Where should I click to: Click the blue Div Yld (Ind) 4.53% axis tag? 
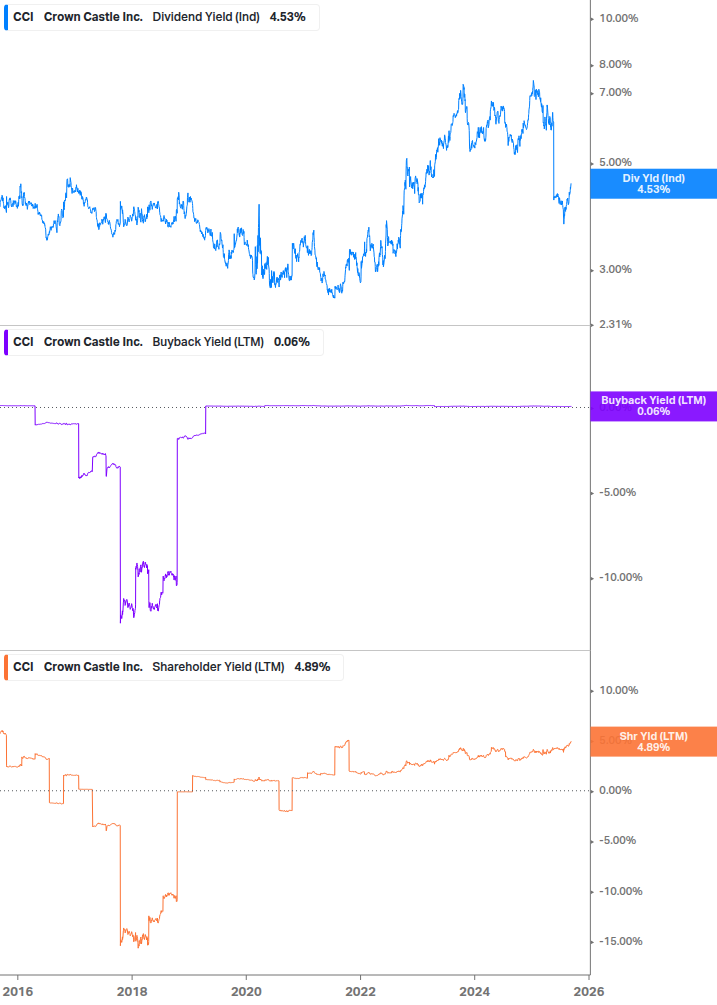654,184
